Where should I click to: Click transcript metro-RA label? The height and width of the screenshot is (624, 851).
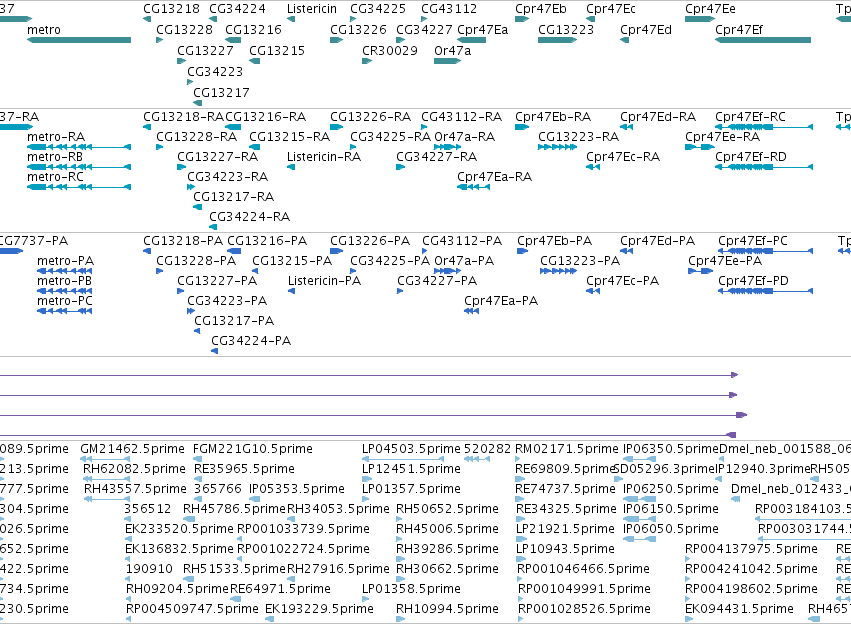[56, 137]
